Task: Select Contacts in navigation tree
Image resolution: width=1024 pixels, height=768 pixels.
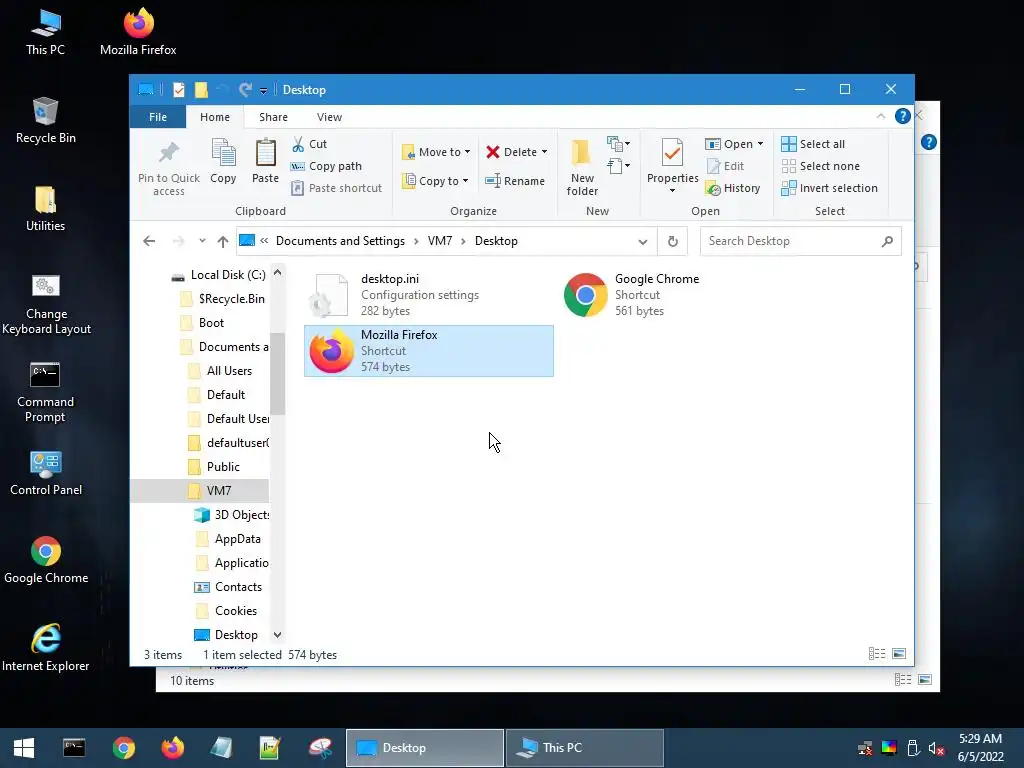Action: coord(229,587)
